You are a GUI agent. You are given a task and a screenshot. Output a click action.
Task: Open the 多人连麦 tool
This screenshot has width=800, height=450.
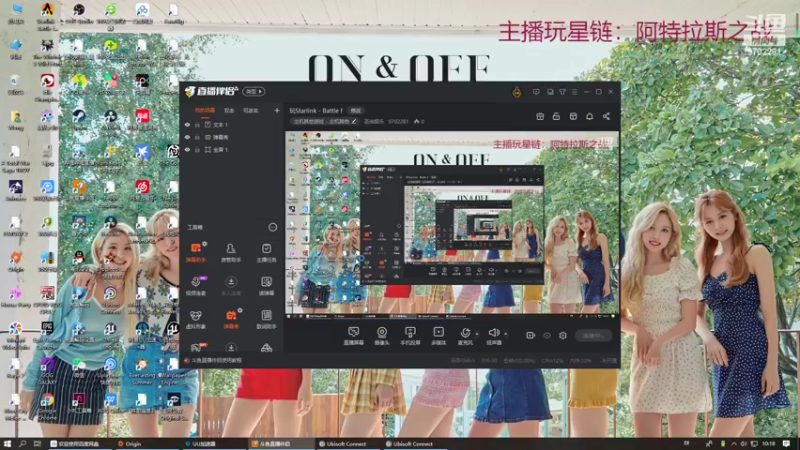(x=231, y=286)
